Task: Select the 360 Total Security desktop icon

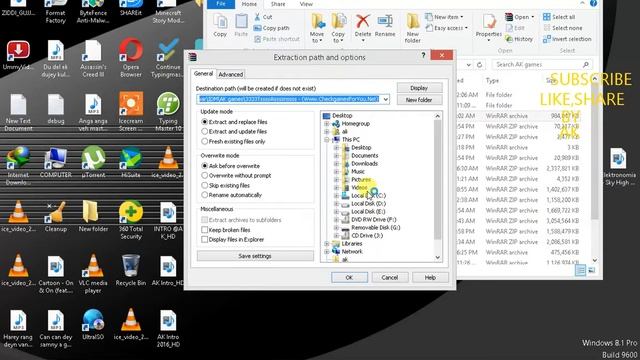Action: (x=131, y=220)
